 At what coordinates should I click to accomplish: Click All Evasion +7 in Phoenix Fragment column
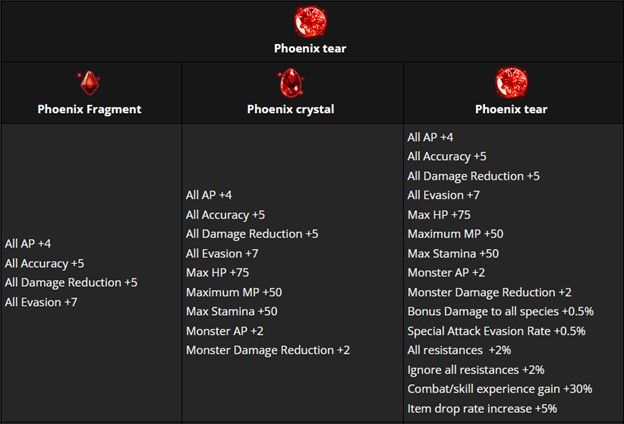point(41,302)
